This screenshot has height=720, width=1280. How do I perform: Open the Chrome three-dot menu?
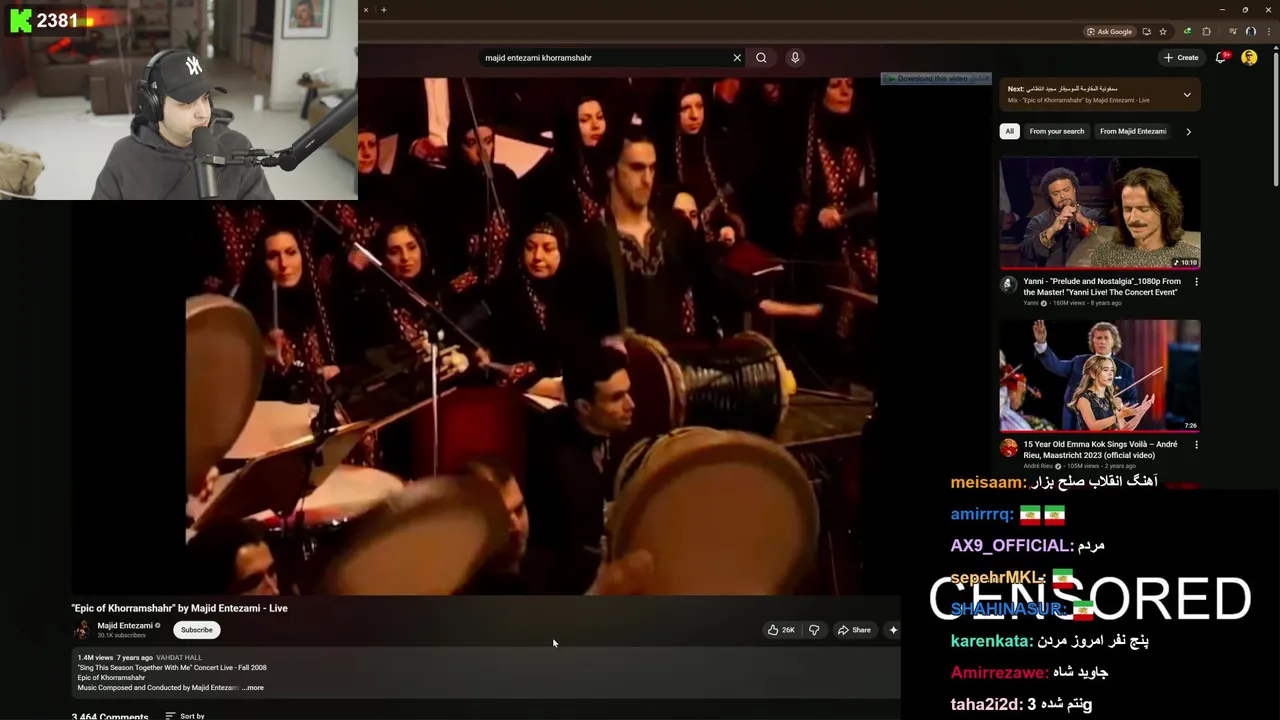tap(1267, 31)
